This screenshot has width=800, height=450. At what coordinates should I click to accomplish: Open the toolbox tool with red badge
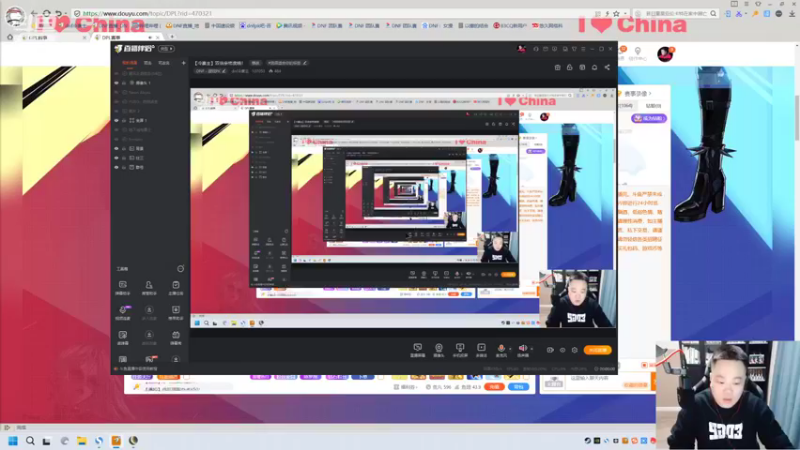point(150,359)
